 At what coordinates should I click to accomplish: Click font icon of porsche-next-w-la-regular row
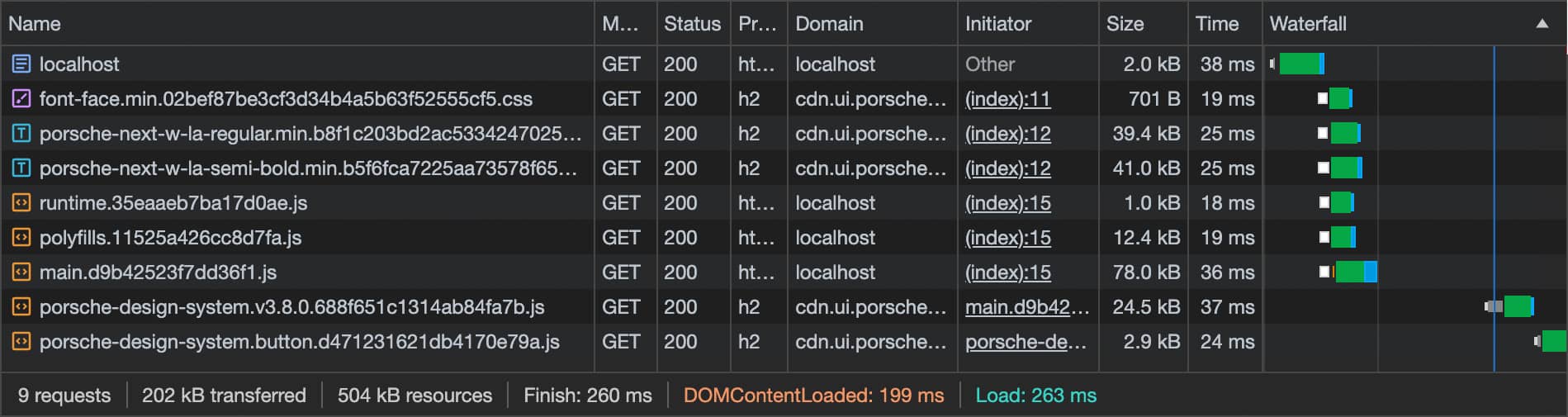(21, 133)
